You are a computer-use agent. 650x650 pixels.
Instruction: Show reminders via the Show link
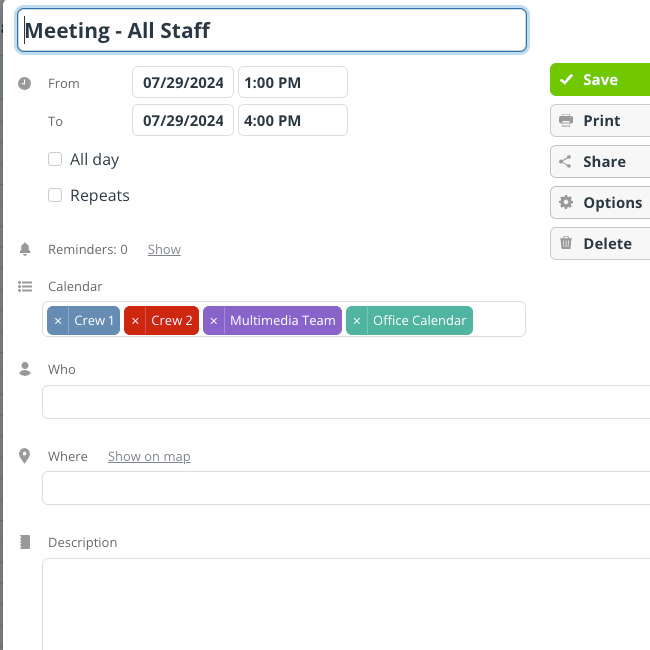click(164, 250)
